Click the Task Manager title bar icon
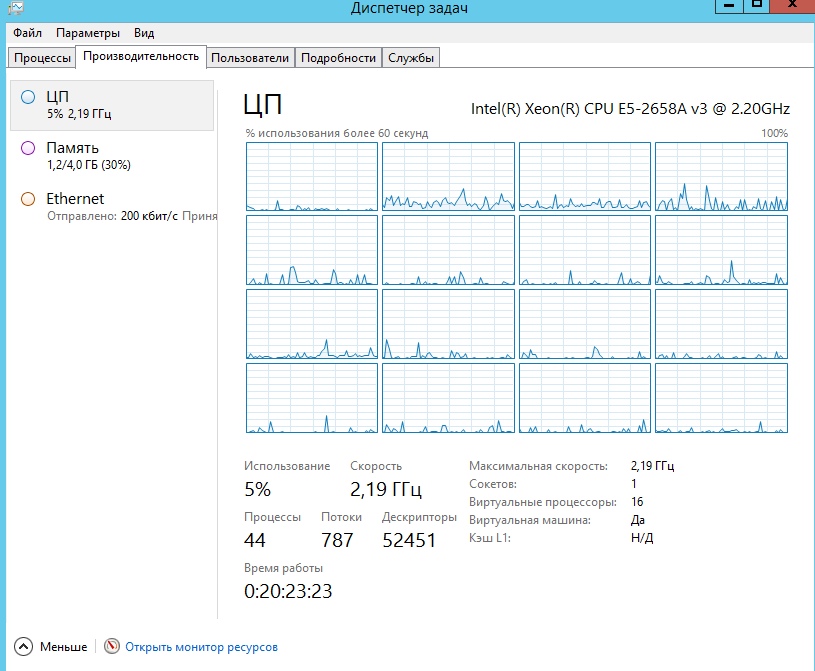The width and height of the screenshot is (815, 671). tap(16, 7)
